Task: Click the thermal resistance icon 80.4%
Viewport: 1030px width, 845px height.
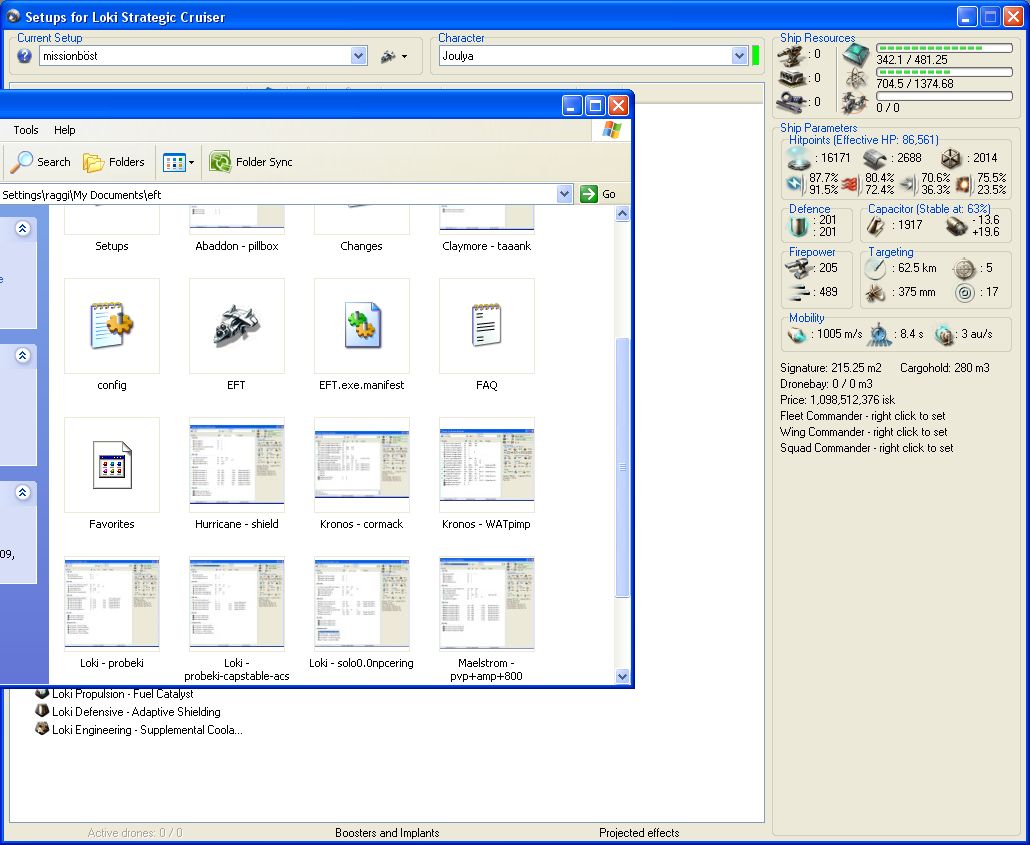Action: 851,184
